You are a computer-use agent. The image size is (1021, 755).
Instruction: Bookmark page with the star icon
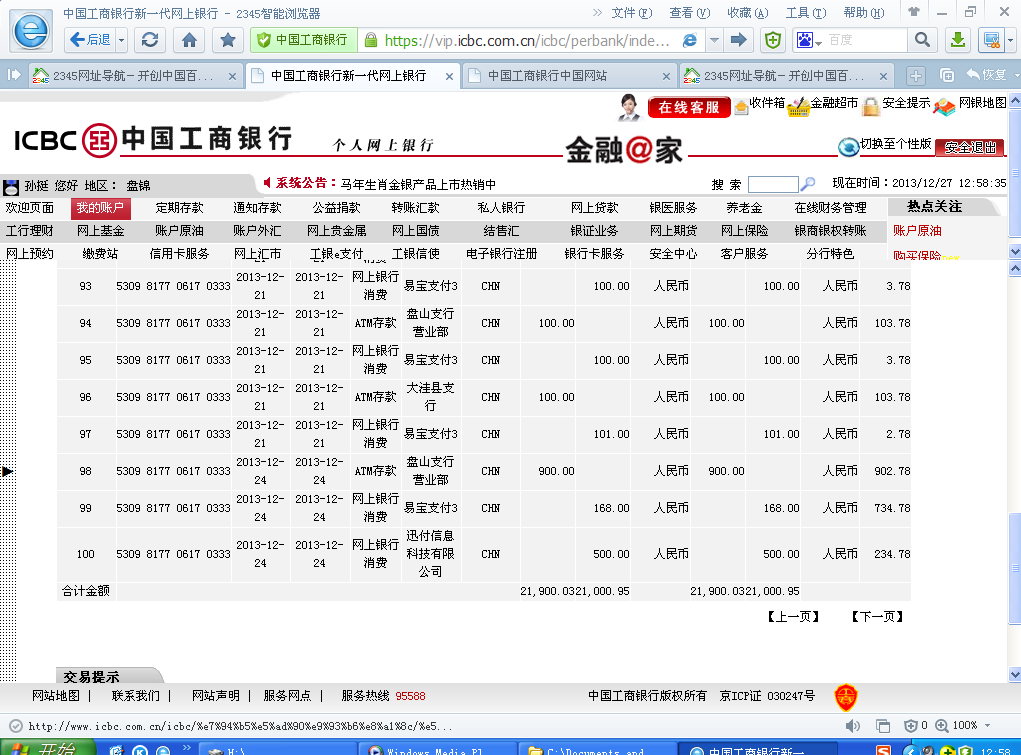click(x=228, y=40)
